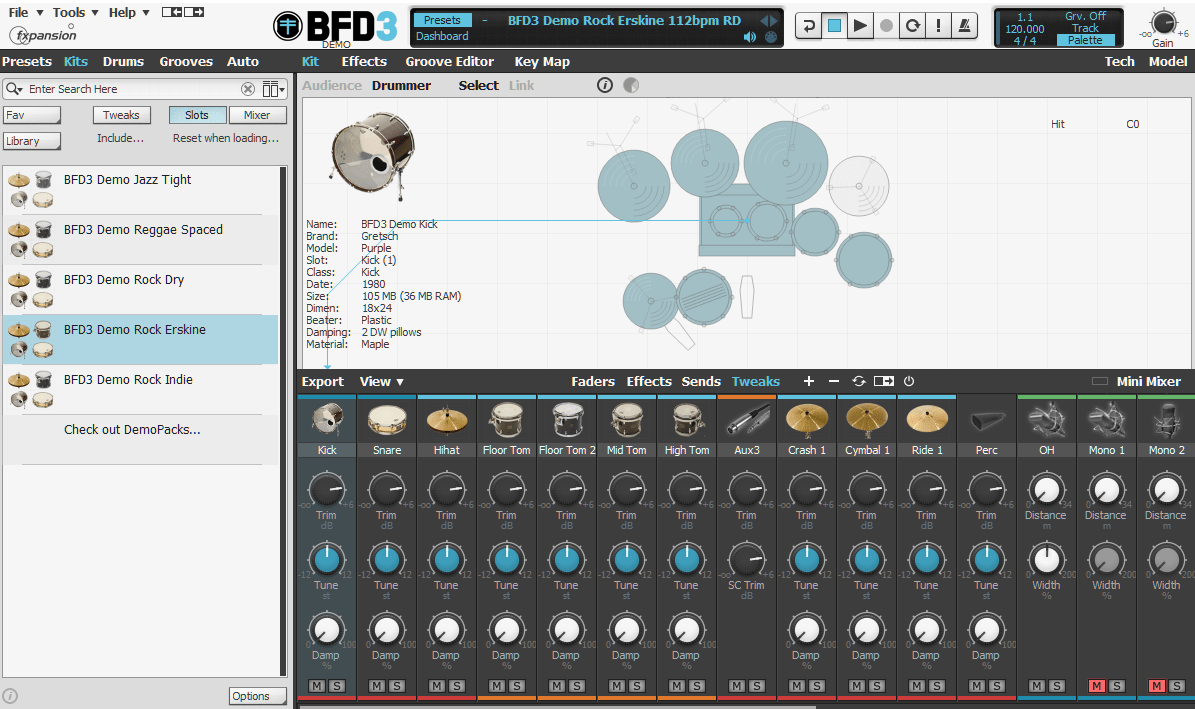Click the panic exclamation mark icon

pos(938,27)
